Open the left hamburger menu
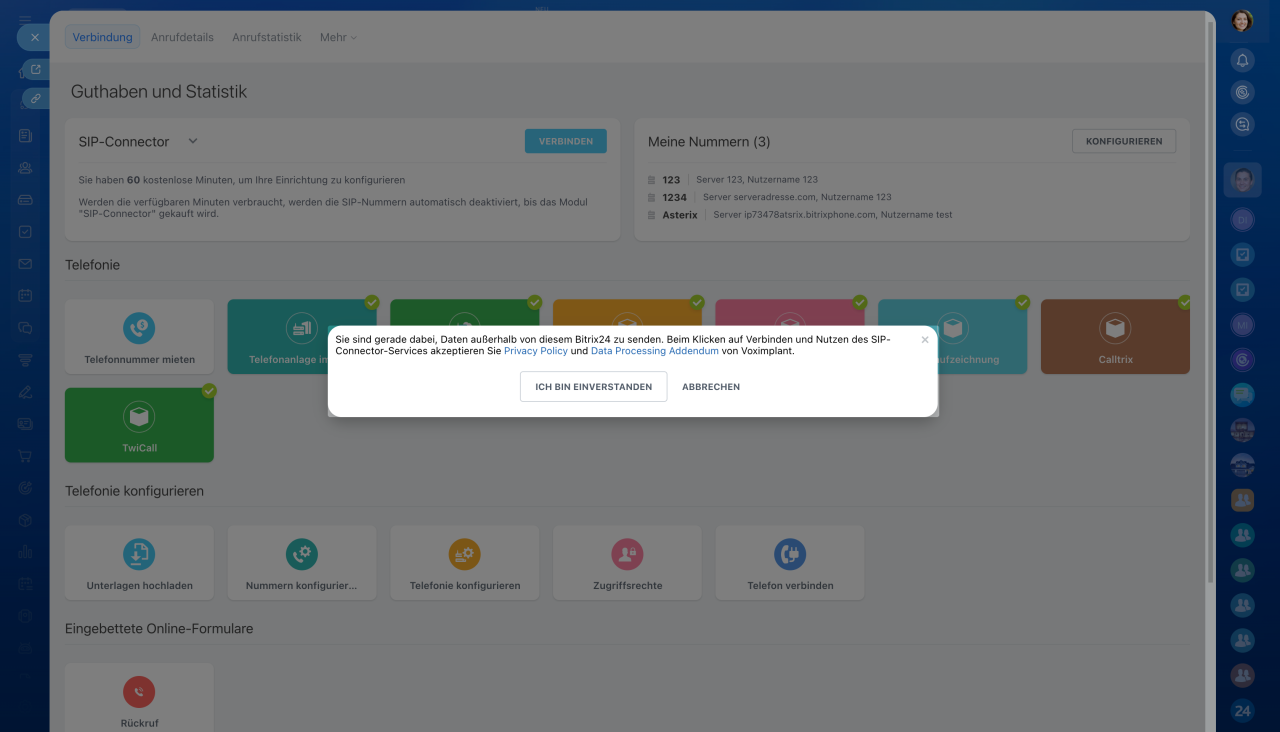The height and width of the screenshot is (732, 1280). click(x=25, y=19)
